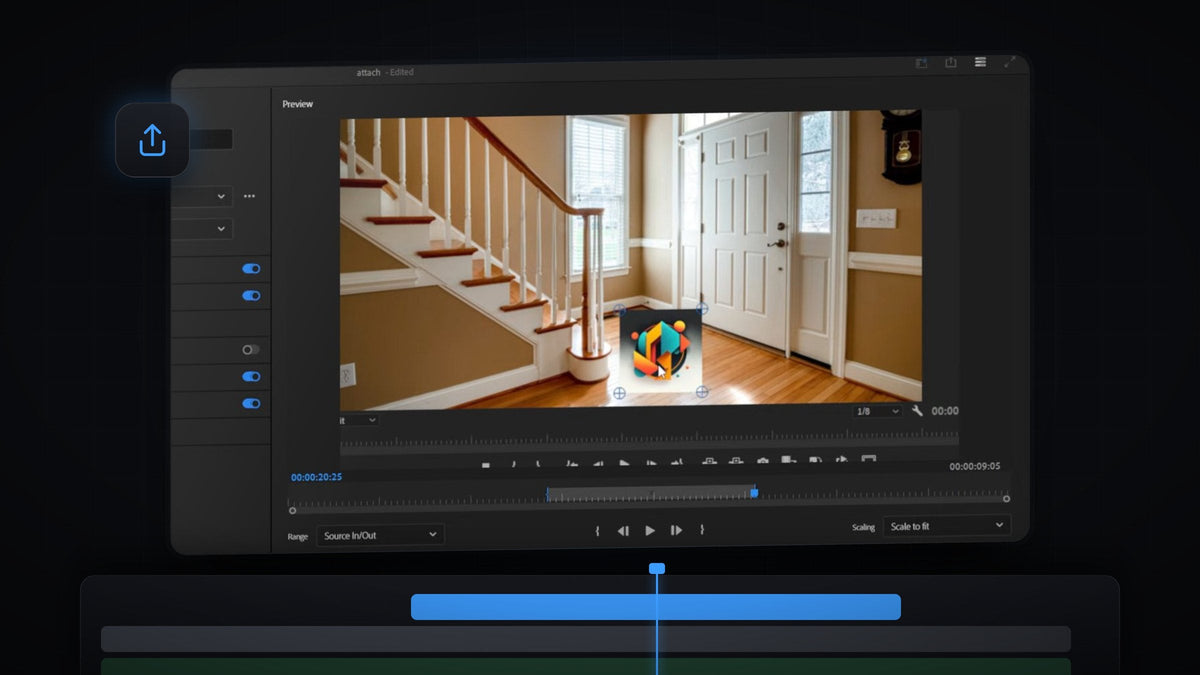Click the grey track on the bottom timeline
This screenshot has height=675, width=1200.
tap(586, 639)
